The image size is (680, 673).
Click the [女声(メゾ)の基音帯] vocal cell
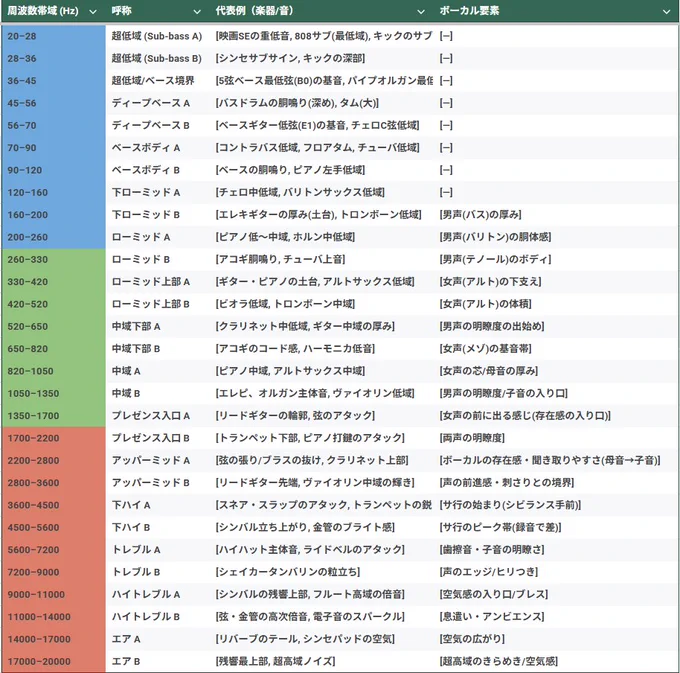[556, 349]
